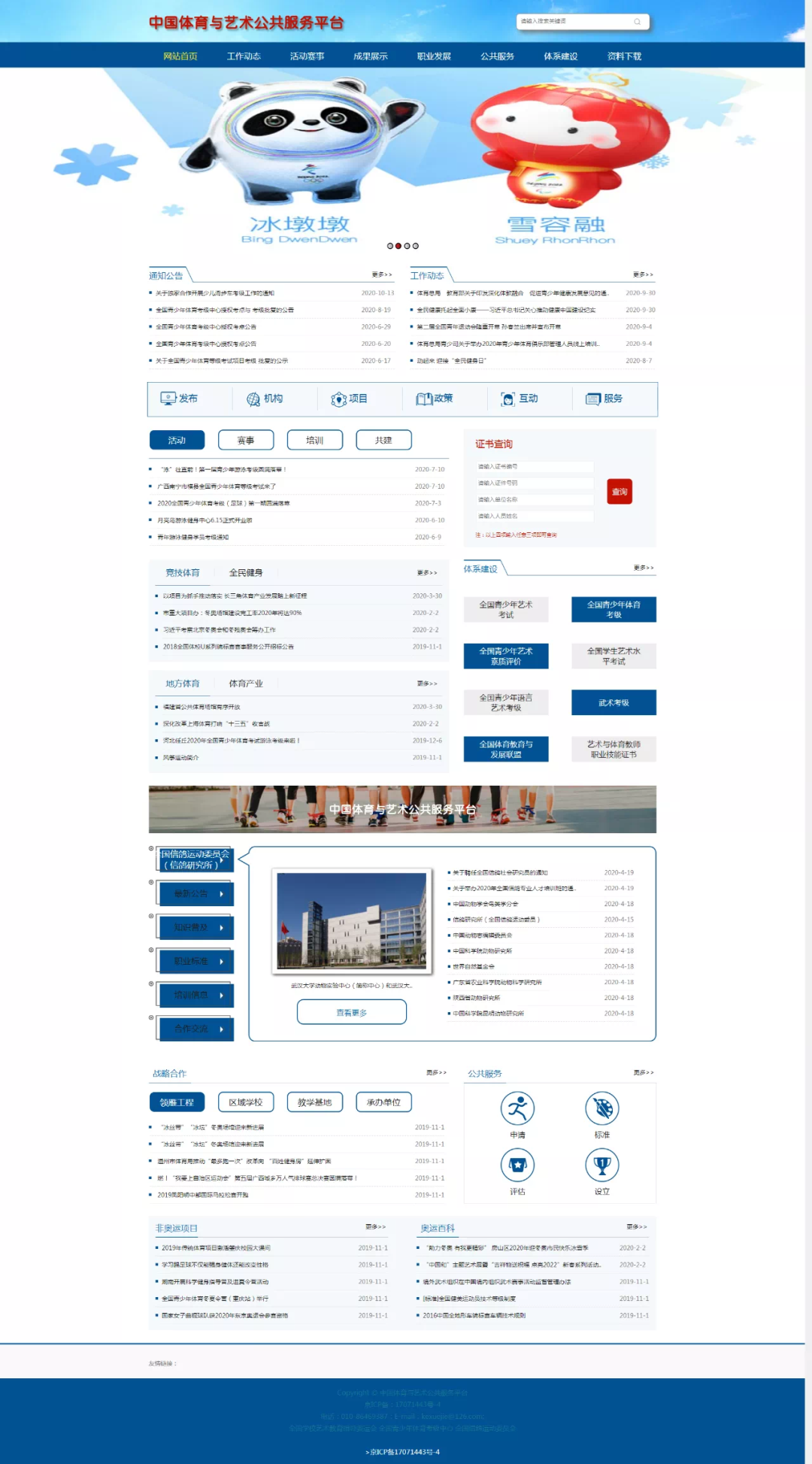The image size is (812, 1464).
Task: Click the header search input field
Action: [576, 22]
